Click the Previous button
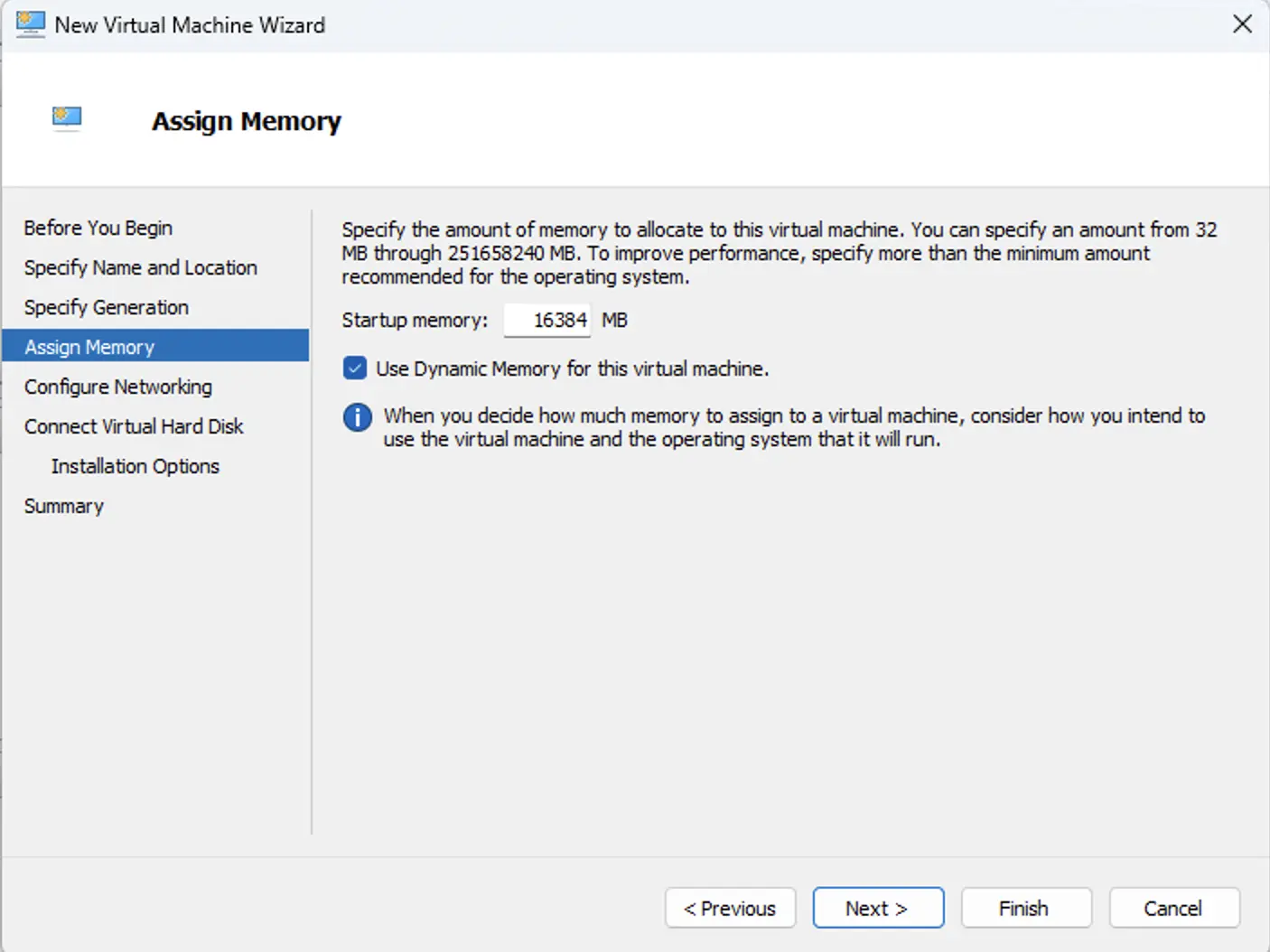 click(x=730, y=908)
